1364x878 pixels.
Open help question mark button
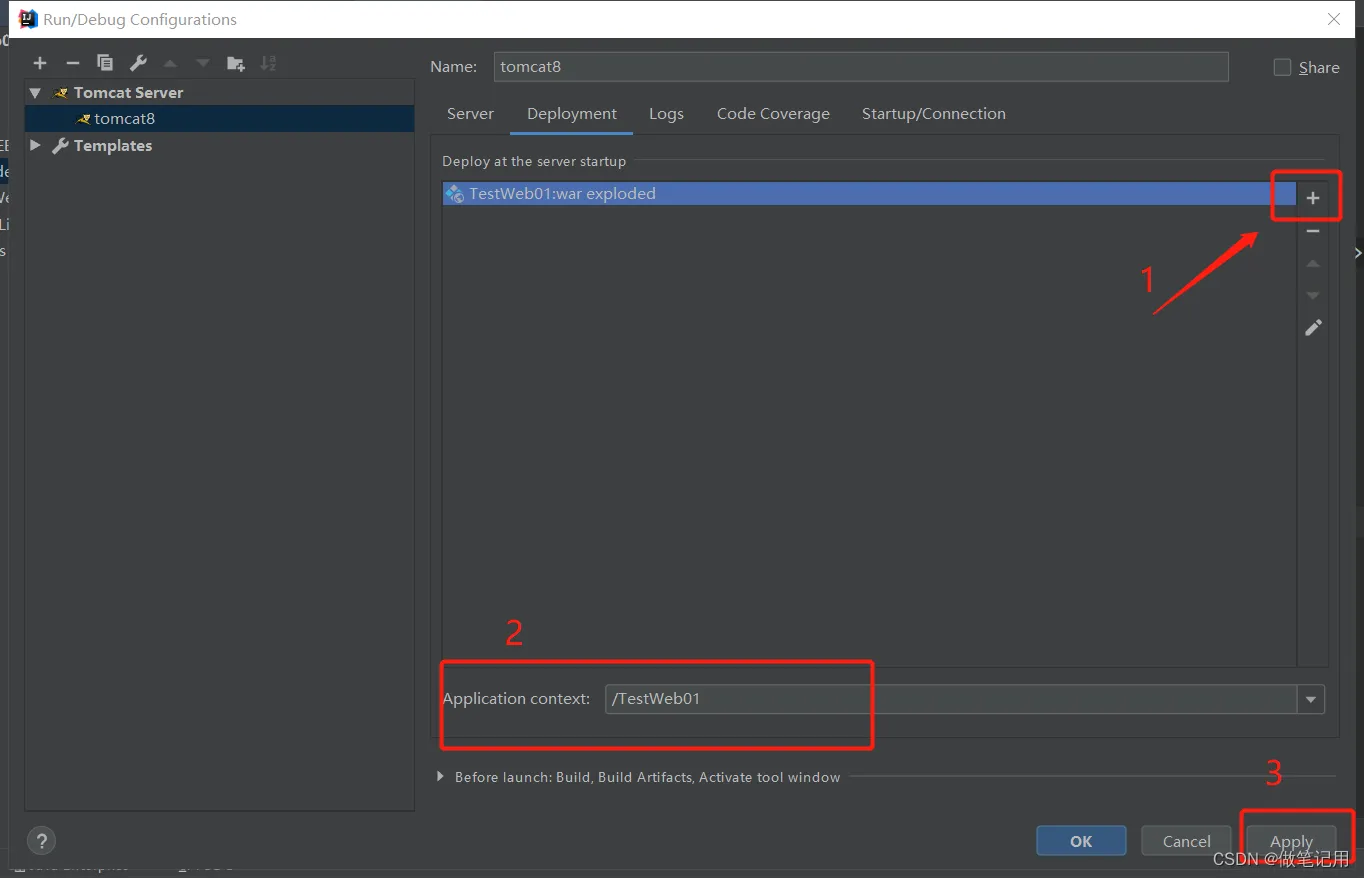pos(41,840)
